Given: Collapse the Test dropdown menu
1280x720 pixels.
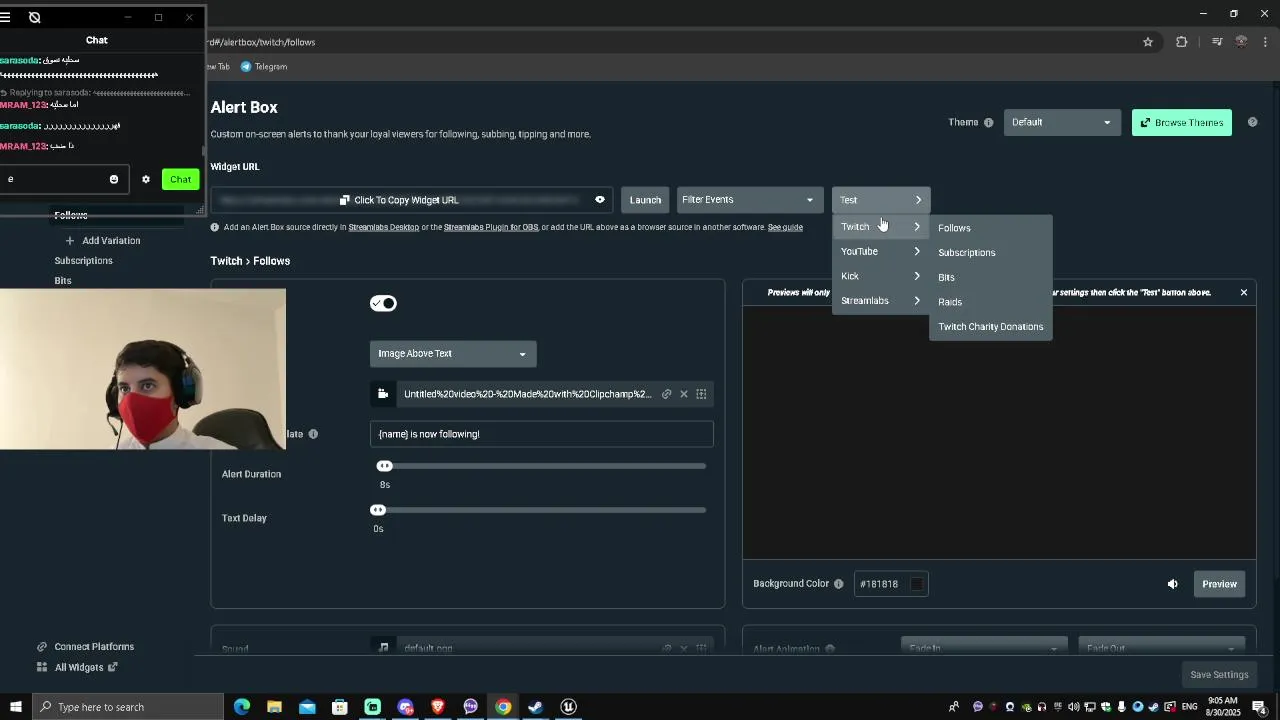Looking at the screenshot, I should pos(881,200).
